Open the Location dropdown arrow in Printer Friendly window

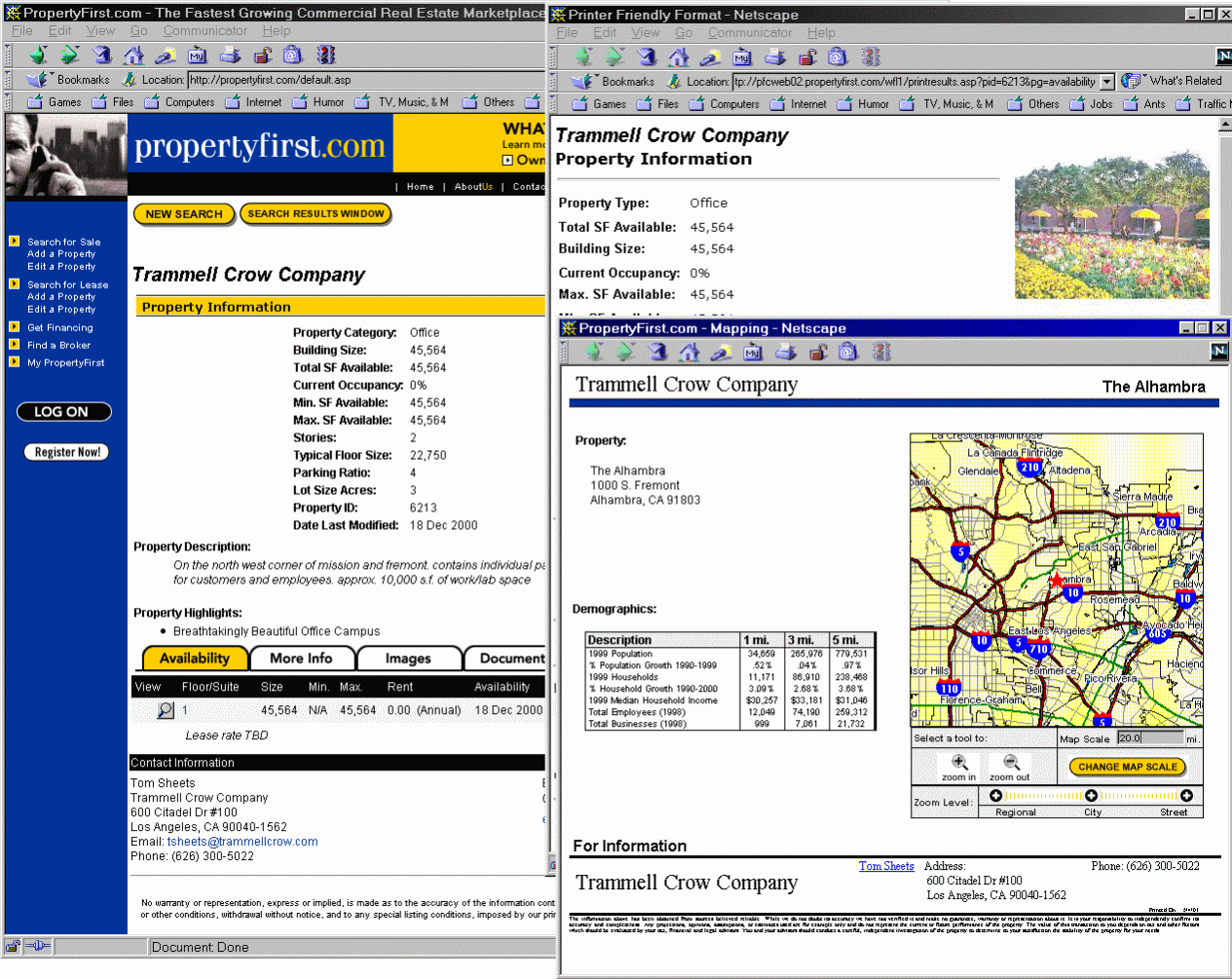click(x=1107, y=82)
